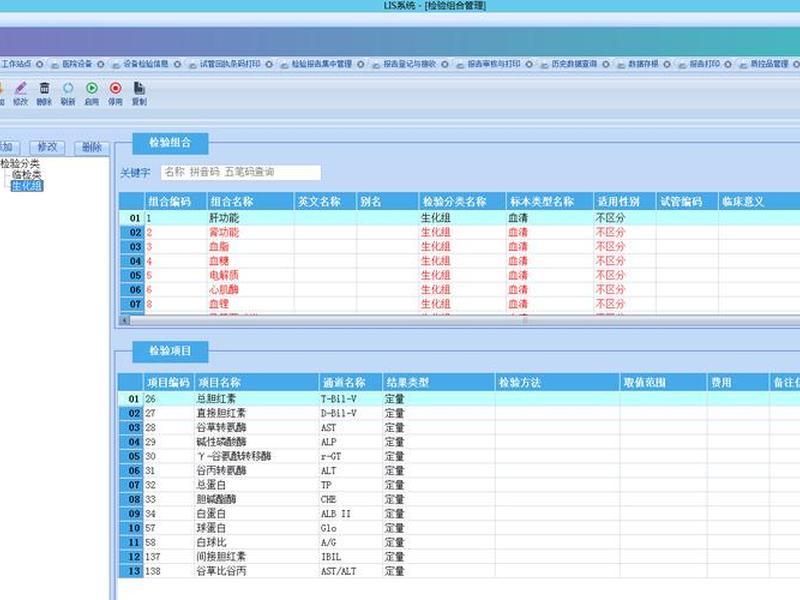Open the 质控品管理 tab

(769, 64)
